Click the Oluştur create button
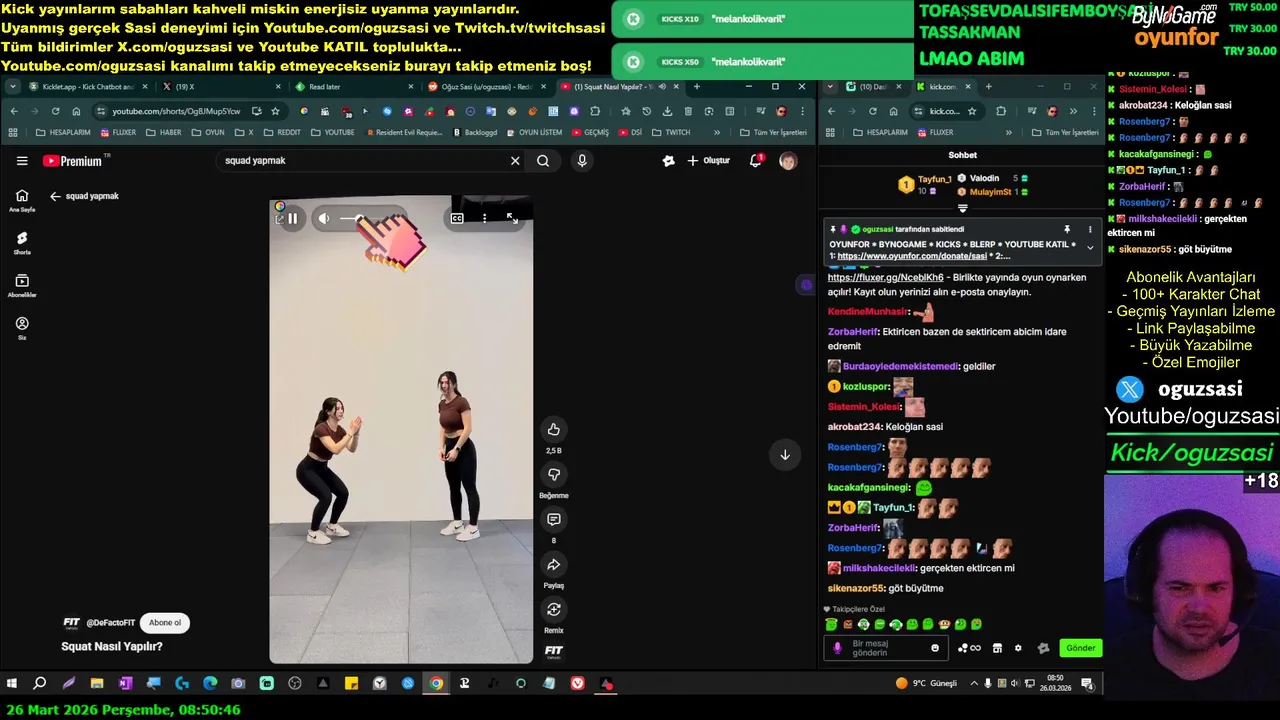The height and width of the screenshot is (720, 1280). pos(708,161)
